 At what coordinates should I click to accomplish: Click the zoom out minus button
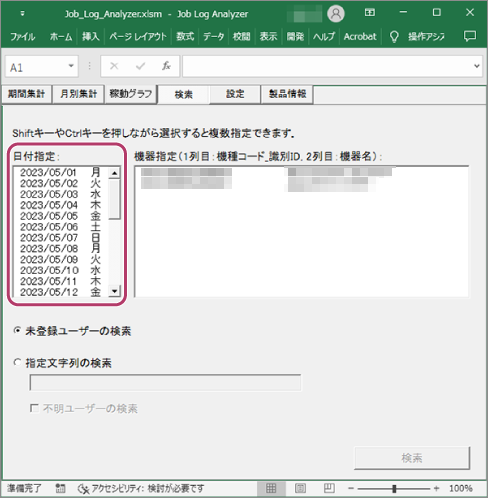click(351, 488)
